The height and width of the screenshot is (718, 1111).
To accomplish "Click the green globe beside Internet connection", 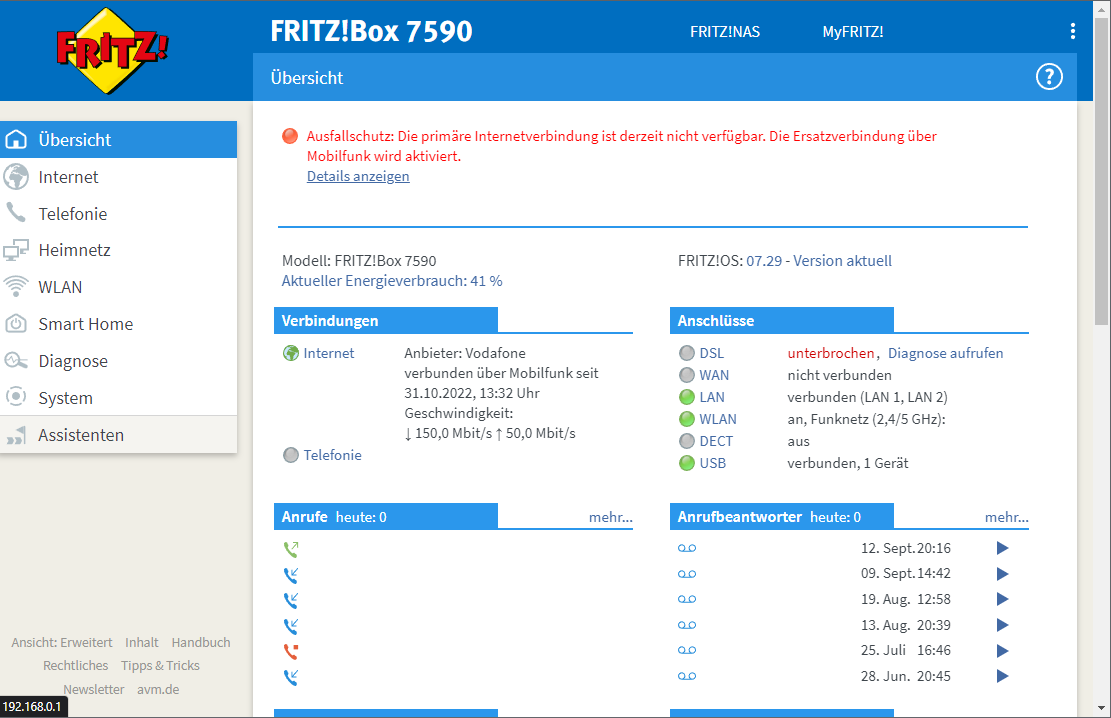I will point(291,353).
